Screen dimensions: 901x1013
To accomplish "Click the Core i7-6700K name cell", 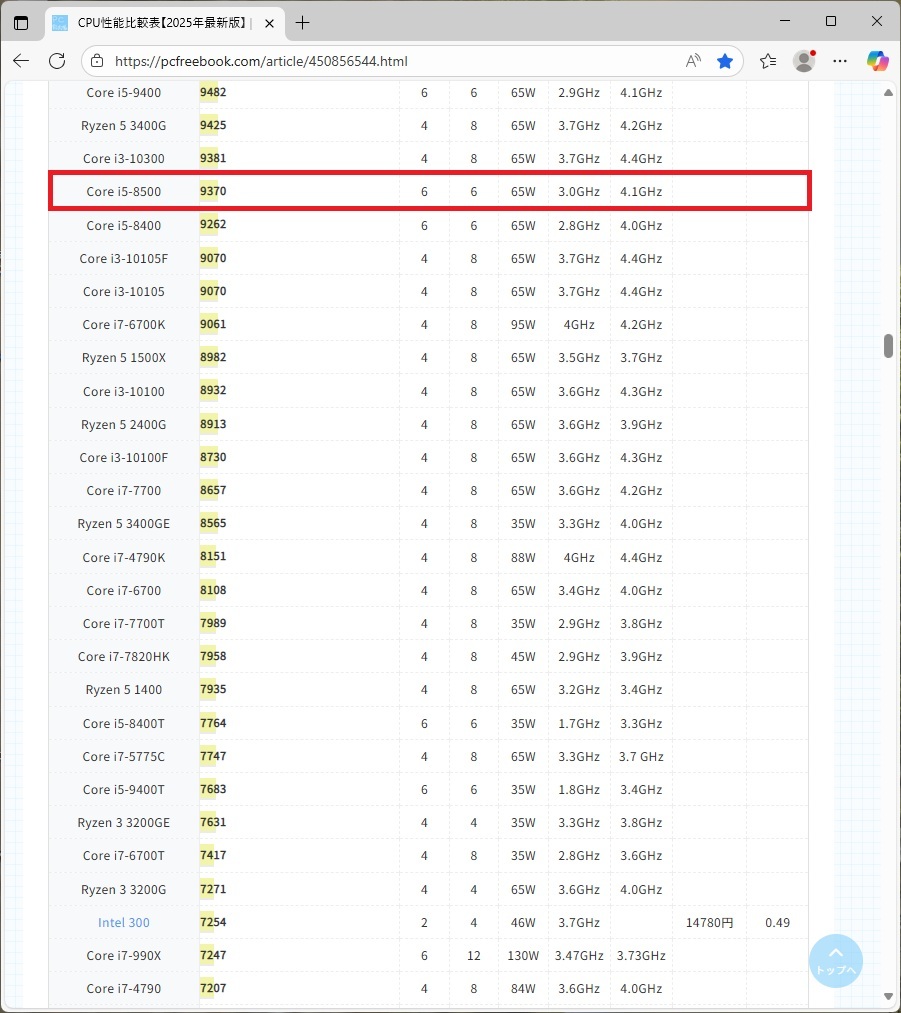I will (x=123, y=324).
